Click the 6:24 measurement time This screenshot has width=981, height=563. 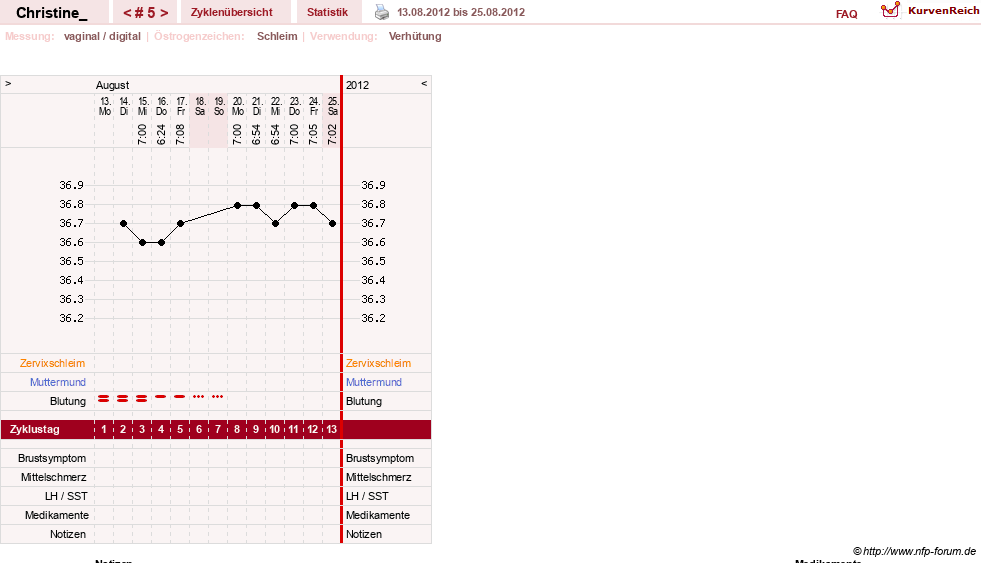161,134
